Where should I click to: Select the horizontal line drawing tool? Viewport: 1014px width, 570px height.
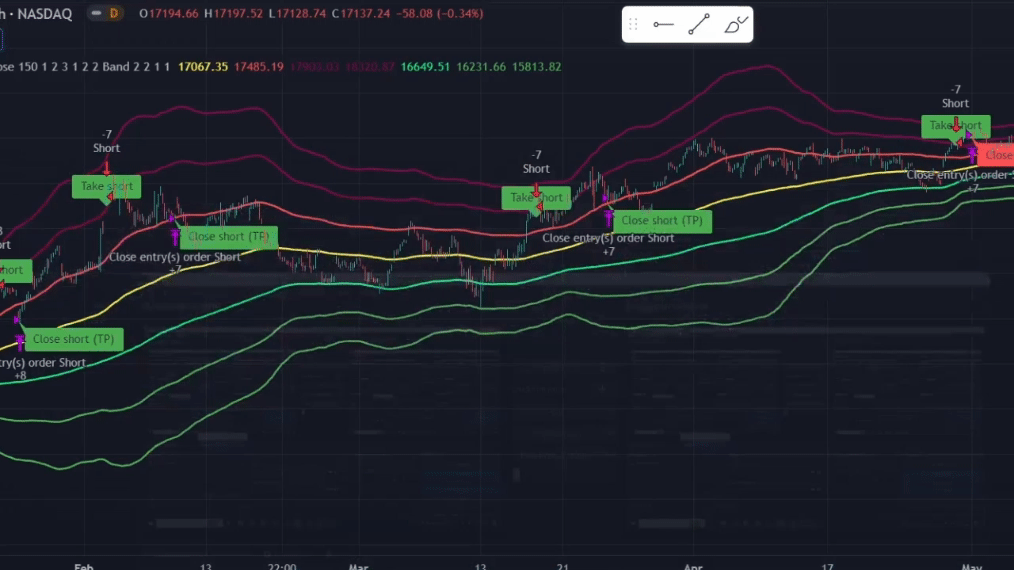point(663,25)
